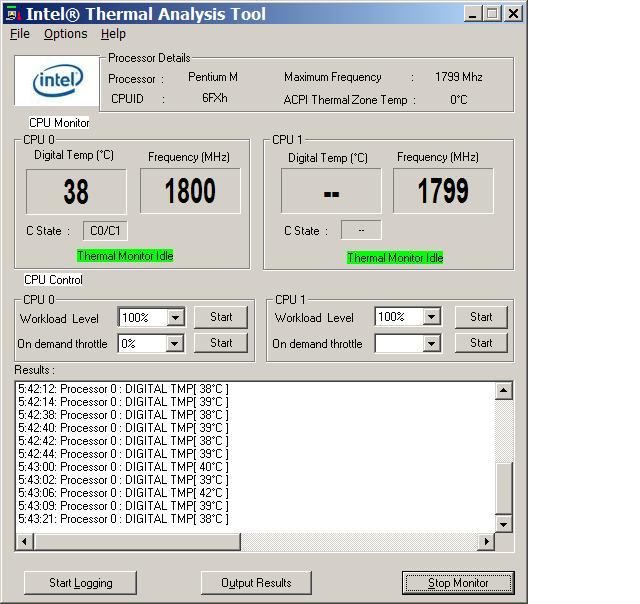Click the CPU Control label
Screen dimensions: 640x604
(x=53, y=280)
